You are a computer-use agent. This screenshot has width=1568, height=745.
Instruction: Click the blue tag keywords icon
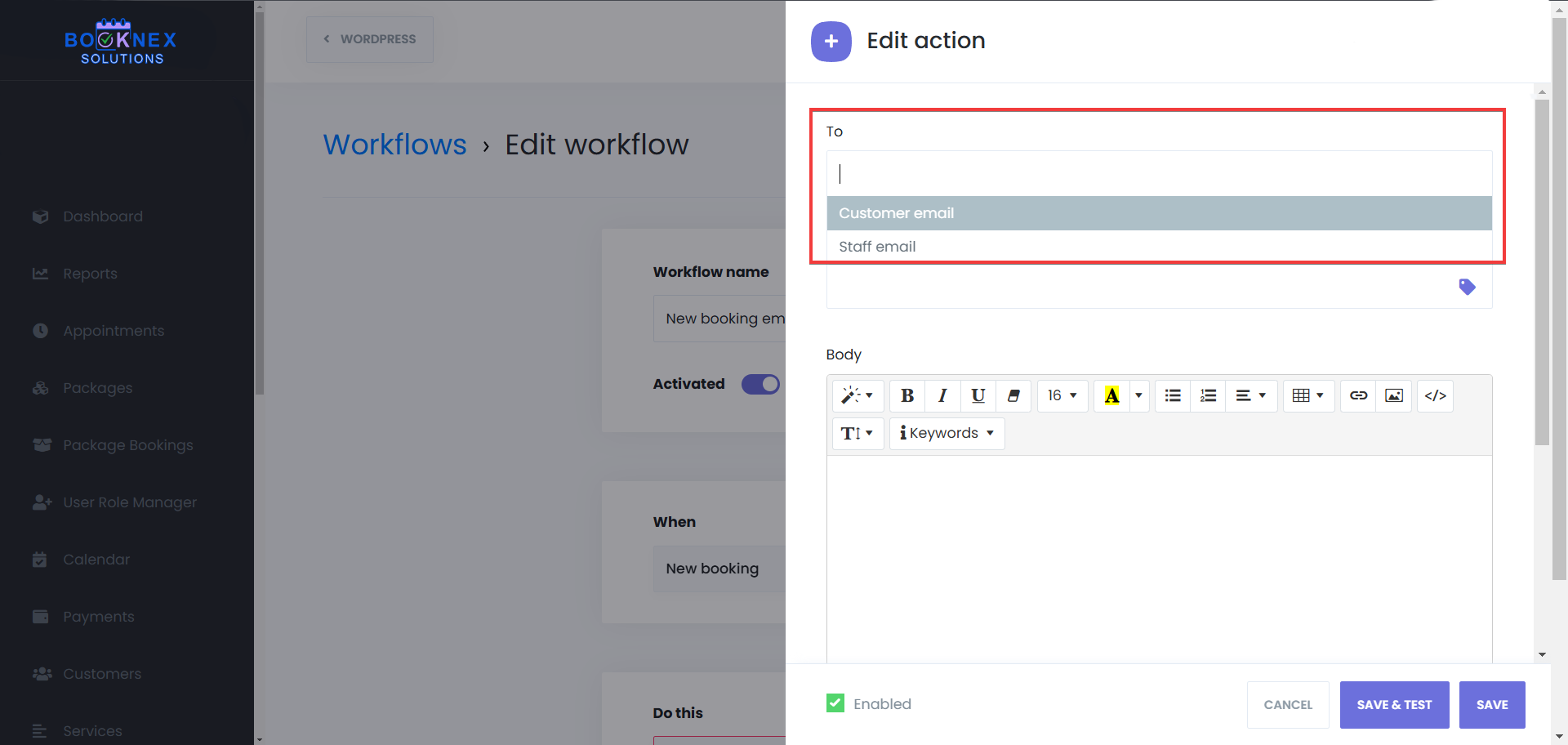tap(1467, 287)
